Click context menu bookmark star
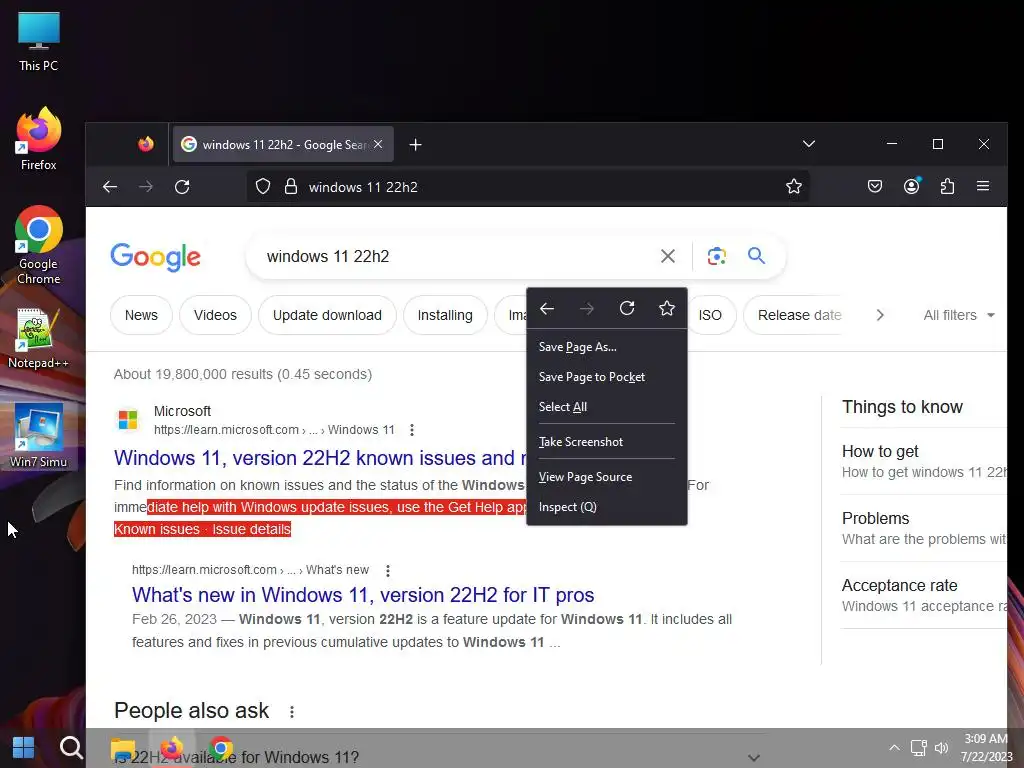 click(667, 308)
